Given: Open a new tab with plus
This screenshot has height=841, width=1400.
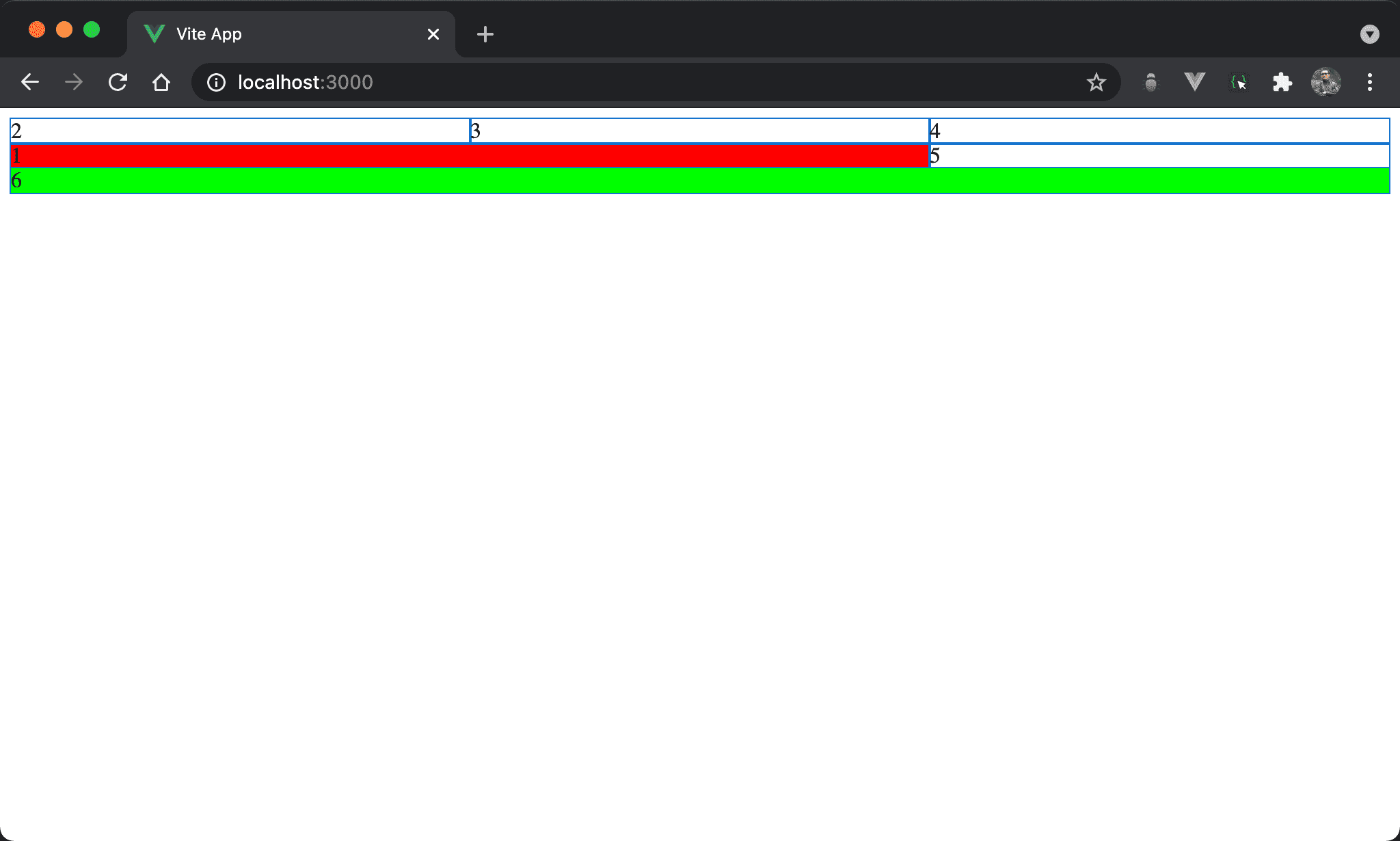Looking at the screenshot, I should tap(485, 34).
